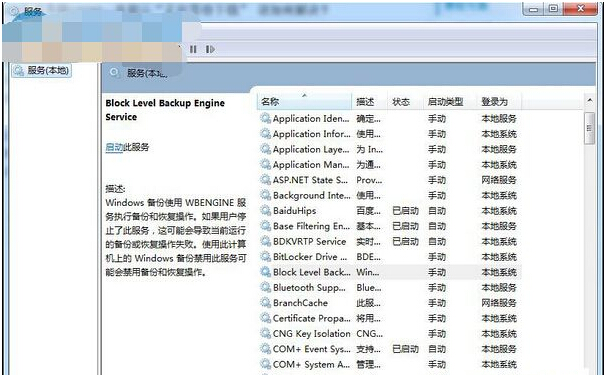Select the Bluetooth Supp... service name
The image size is (606, 375).
(309, 287)
